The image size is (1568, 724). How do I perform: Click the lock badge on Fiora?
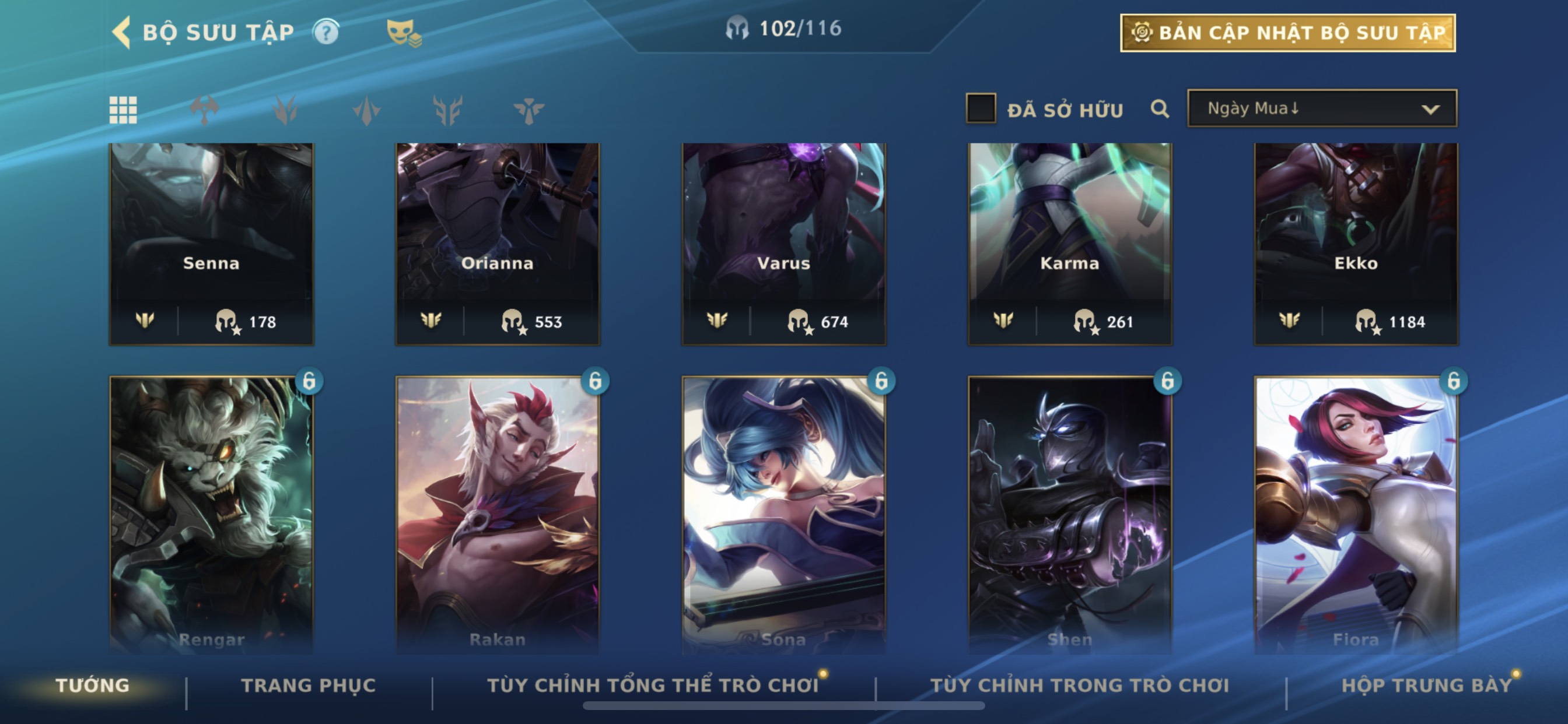click(1454, 381)
